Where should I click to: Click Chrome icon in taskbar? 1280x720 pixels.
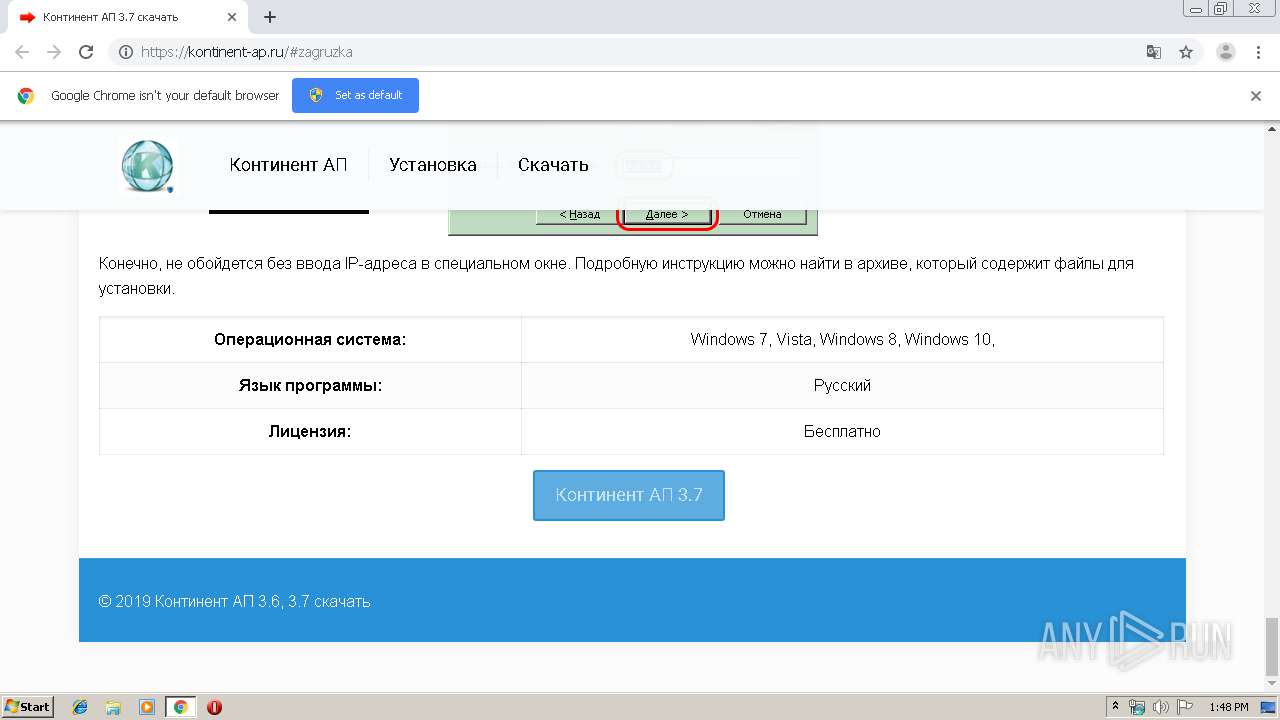[x=180, y=707]
